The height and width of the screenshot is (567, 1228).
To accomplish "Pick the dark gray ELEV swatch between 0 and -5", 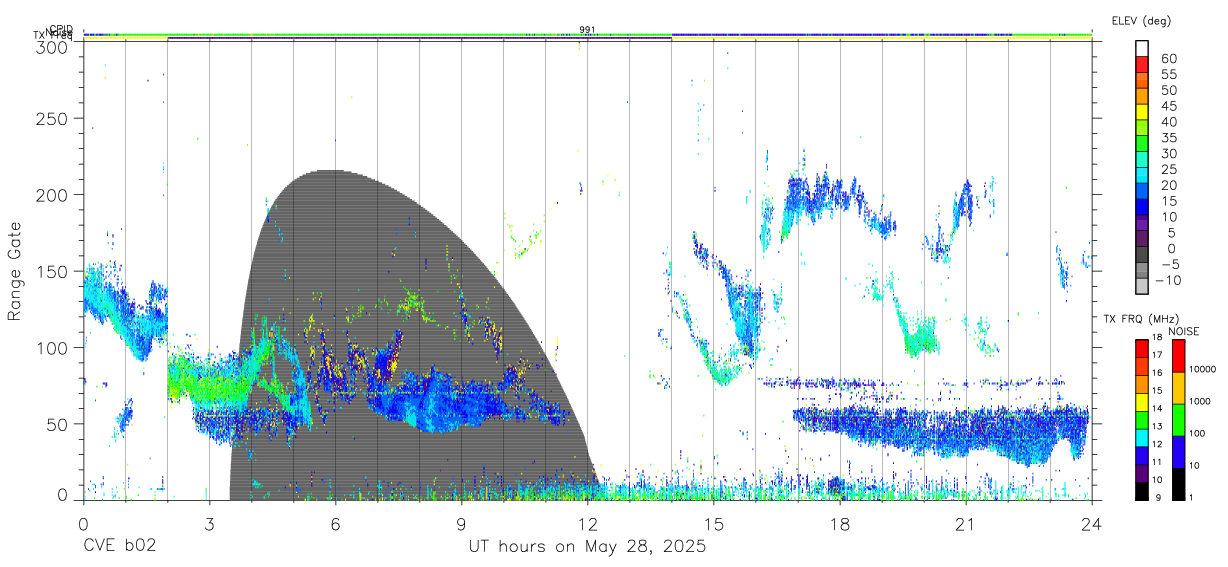I will pyautogui.click(x=1141, y=256).
